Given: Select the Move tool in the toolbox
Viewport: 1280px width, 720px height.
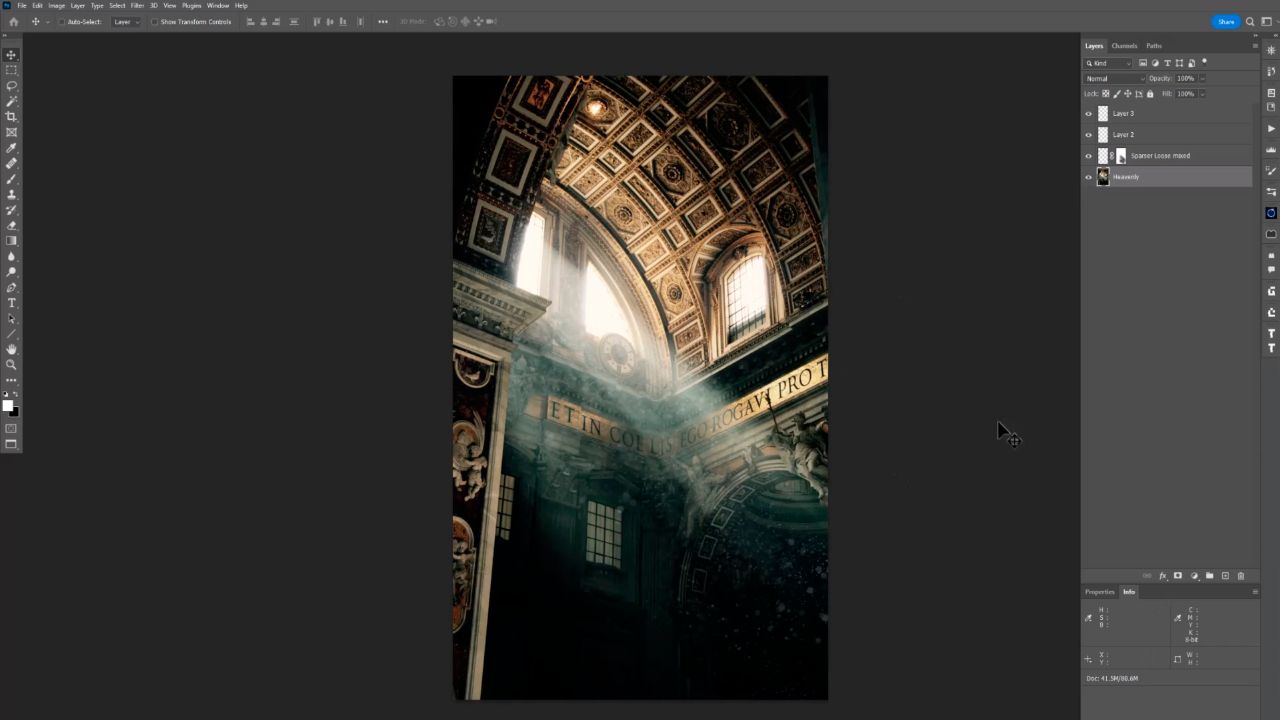Looking at the screenshot, I should [x=11, y=55].
